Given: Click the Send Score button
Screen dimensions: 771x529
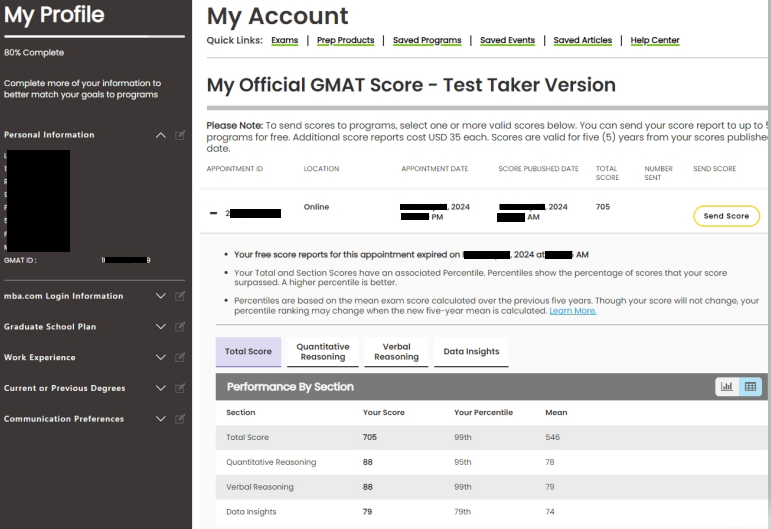Looking at the screenshot, I should 726,216.
